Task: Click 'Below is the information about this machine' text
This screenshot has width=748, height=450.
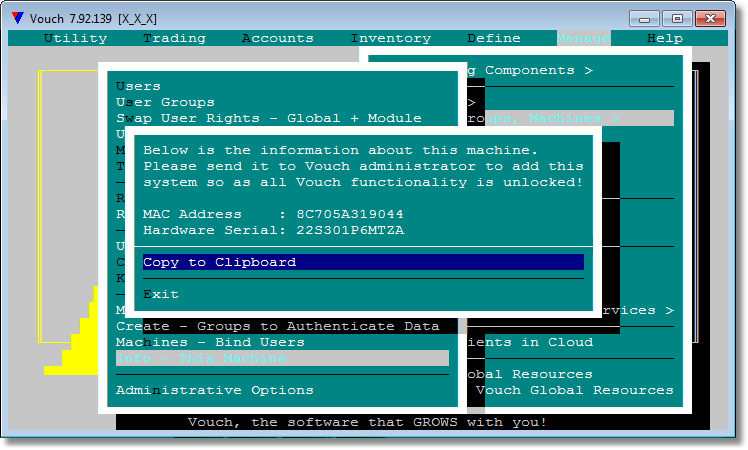Action: pyautogui.click(x=341, y=150)
